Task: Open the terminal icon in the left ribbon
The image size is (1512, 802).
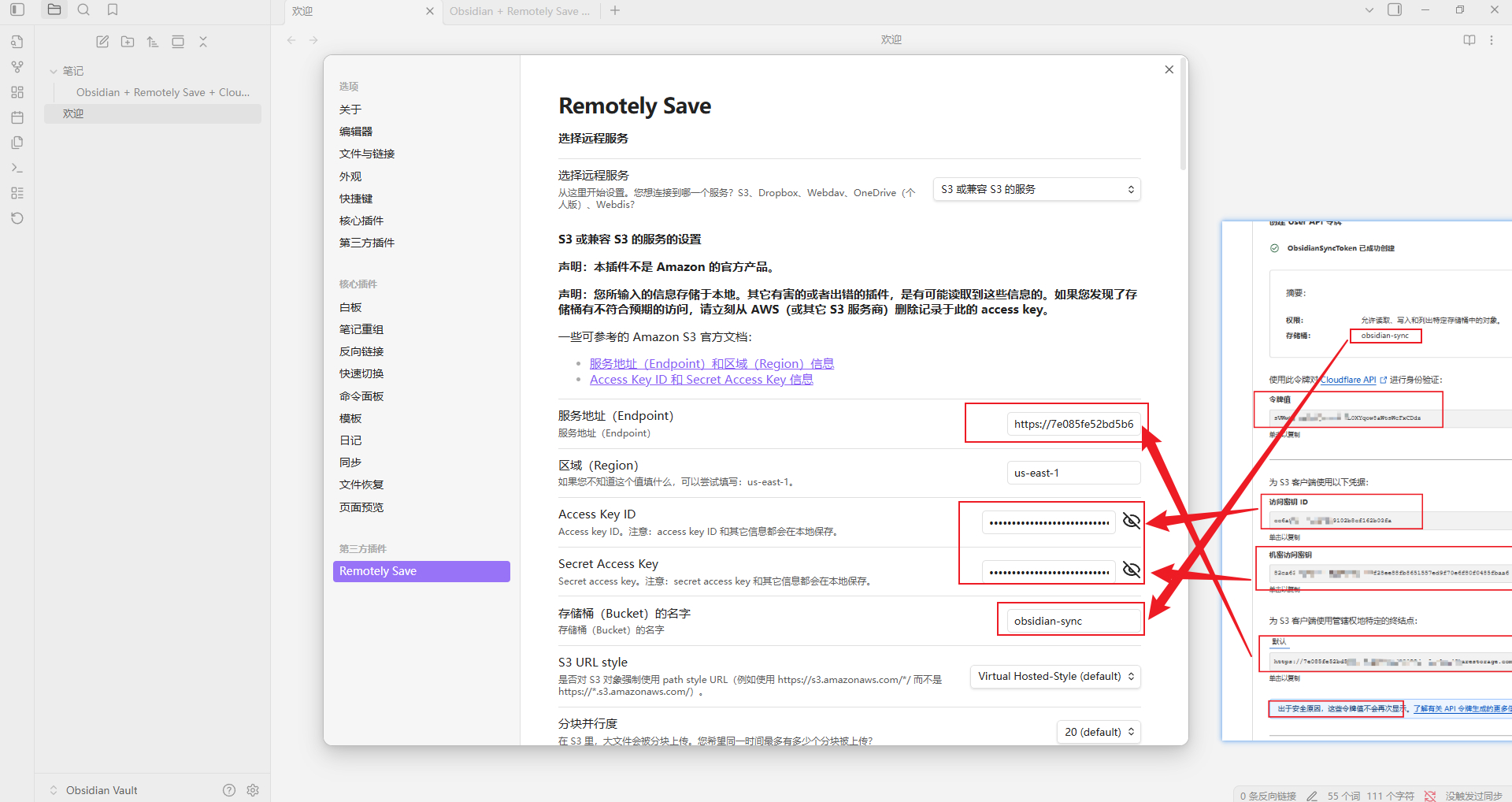Action: [x=17, y=167]
